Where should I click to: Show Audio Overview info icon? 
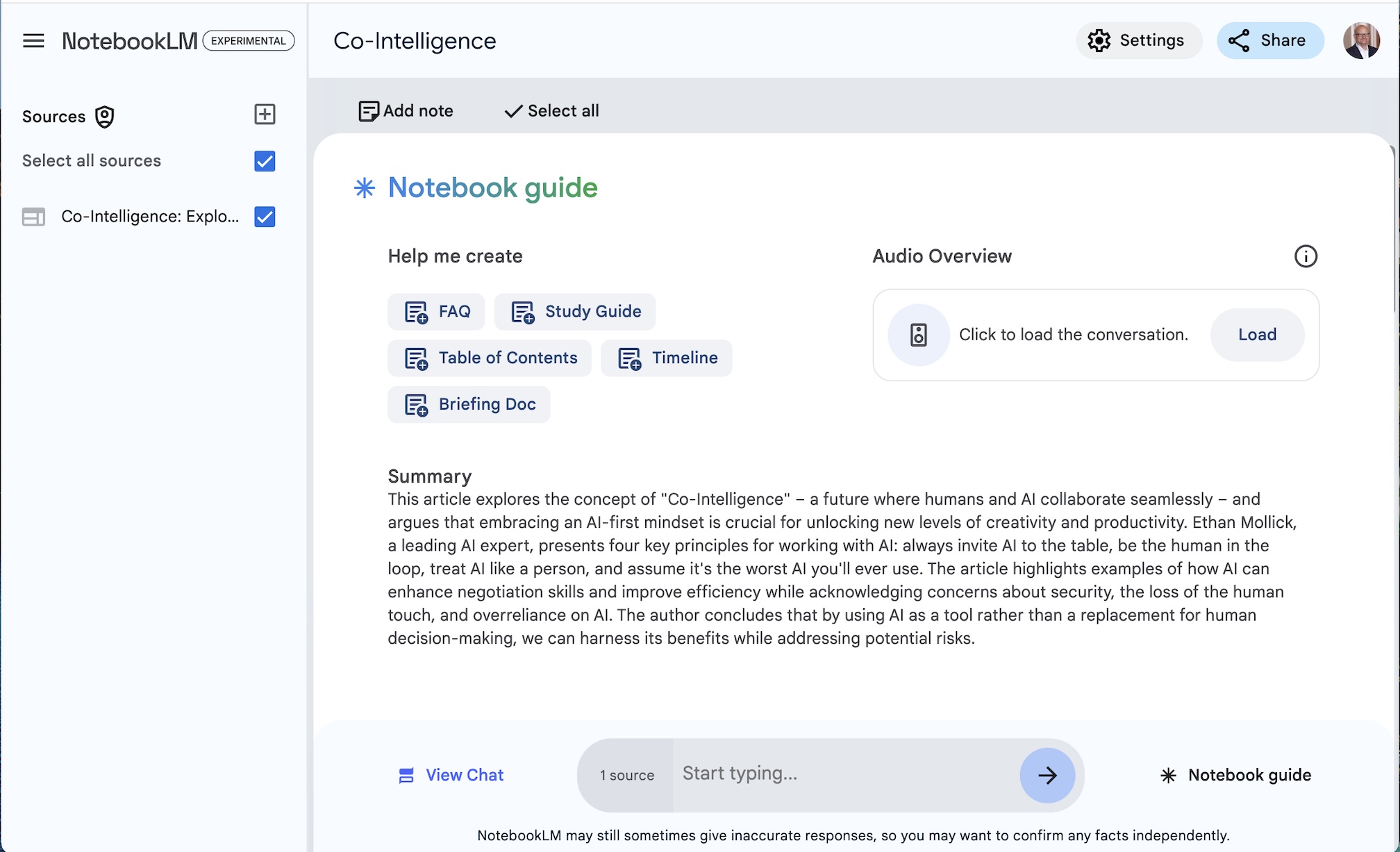click(1306, 256)
